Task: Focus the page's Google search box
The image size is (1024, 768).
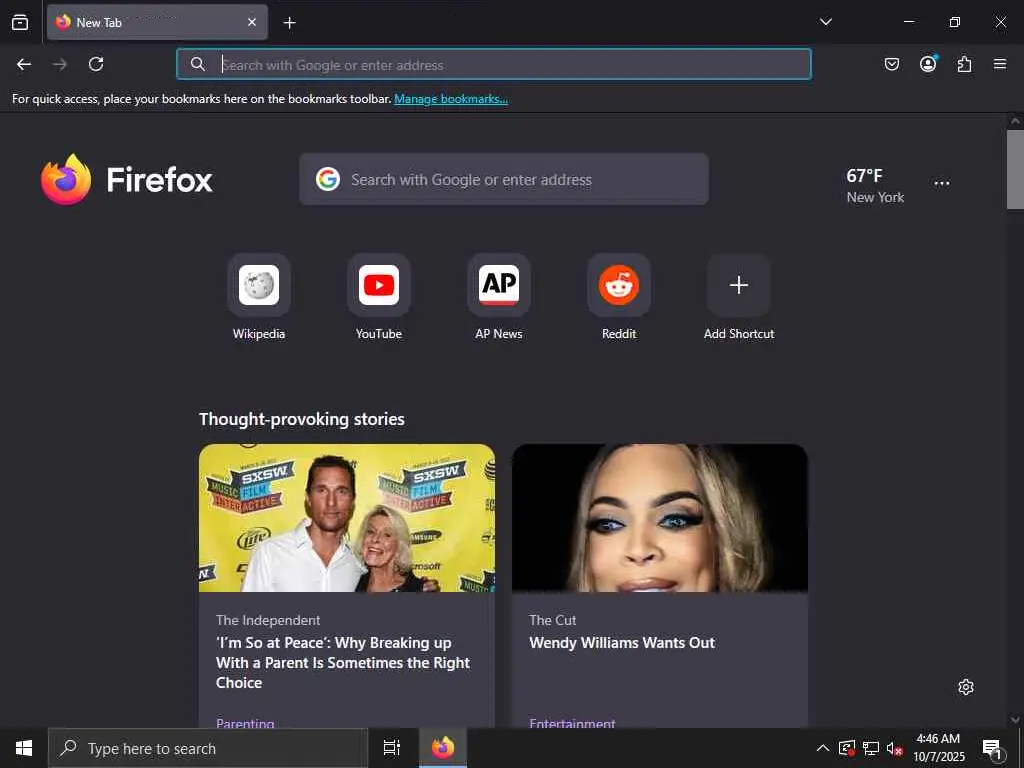Action: point(504,179)
